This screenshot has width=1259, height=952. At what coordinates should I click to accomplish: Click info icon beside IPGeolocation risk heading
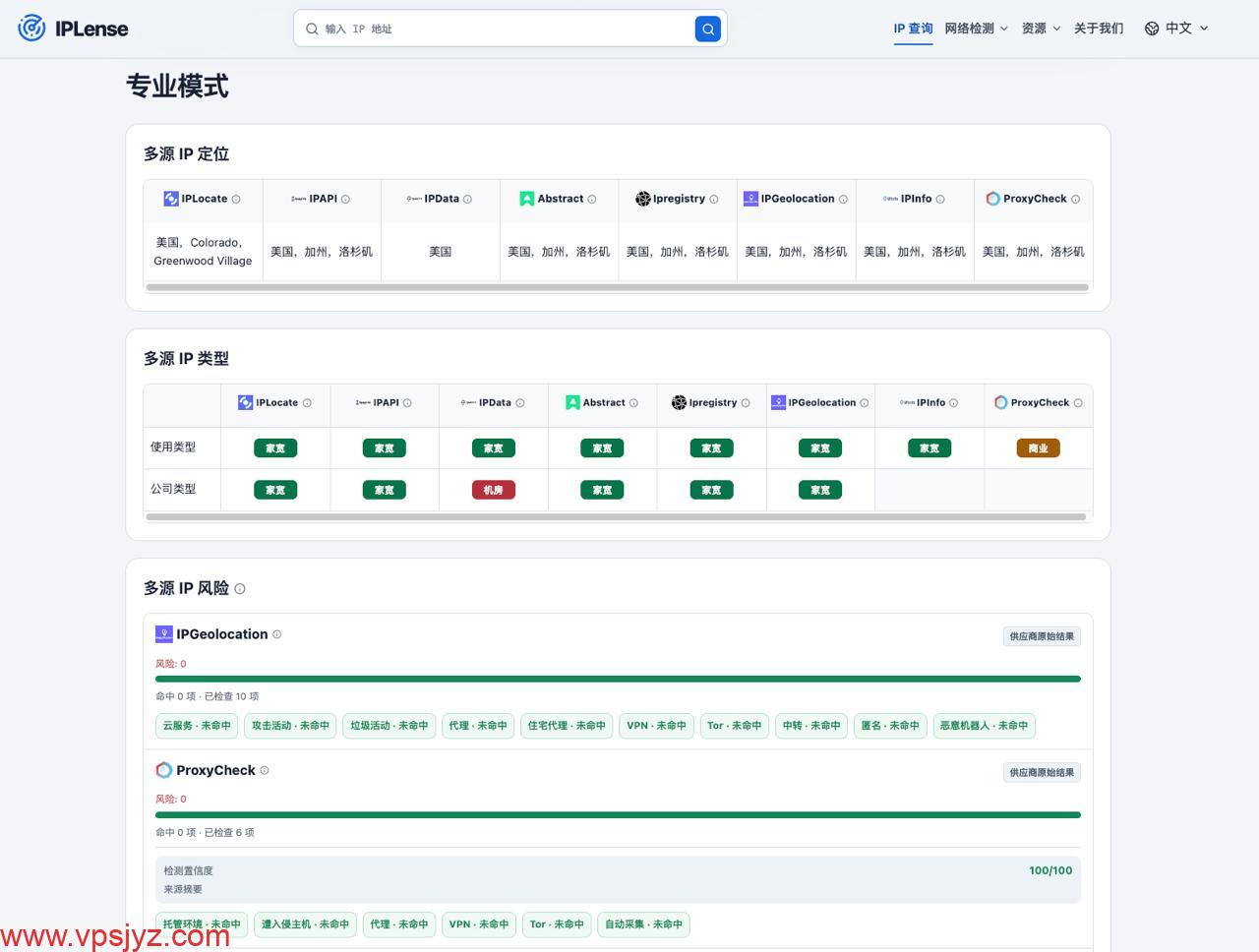coord(276,634)
